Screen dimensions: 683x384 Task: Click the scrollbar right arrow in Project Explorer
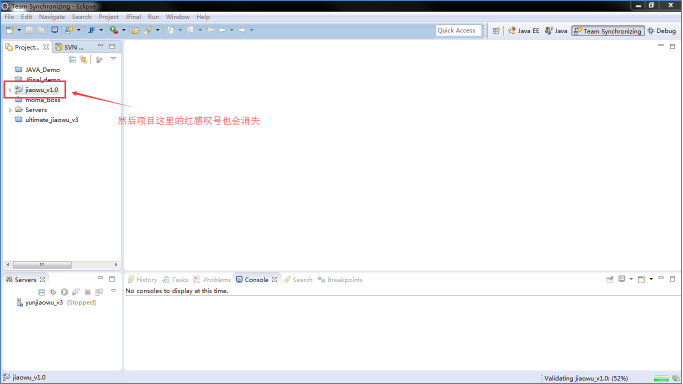pyautogui.click(x=116, y=264)
